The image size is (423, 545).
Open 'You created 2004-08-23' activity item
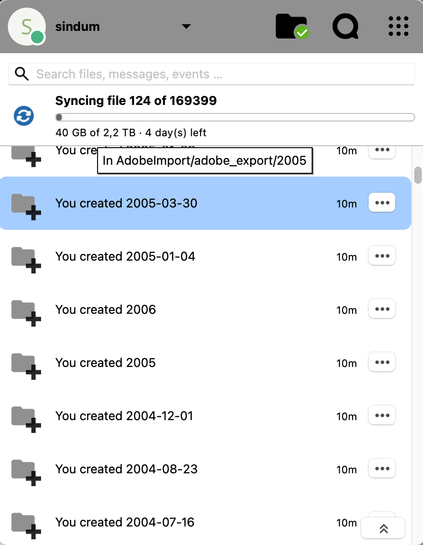pos(206,469)
